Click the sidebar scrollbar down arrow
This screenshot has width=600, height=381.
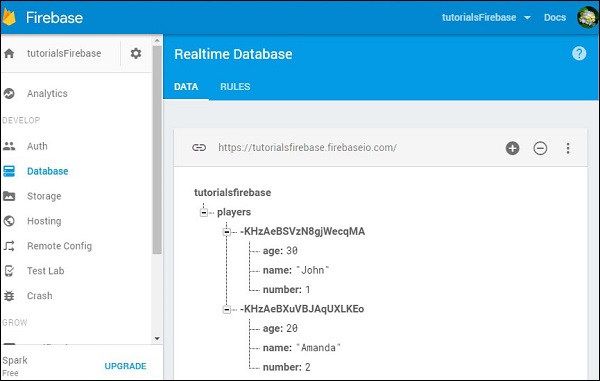point(157,339)
